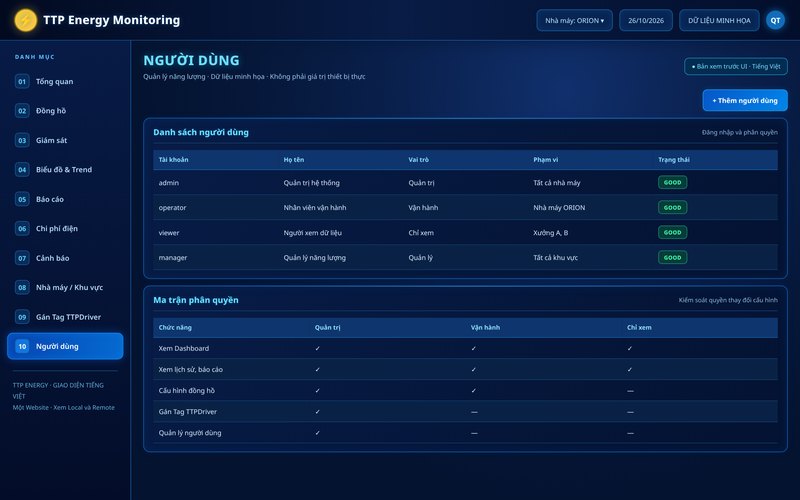Click Thêm người dùng button

[745, 101]
